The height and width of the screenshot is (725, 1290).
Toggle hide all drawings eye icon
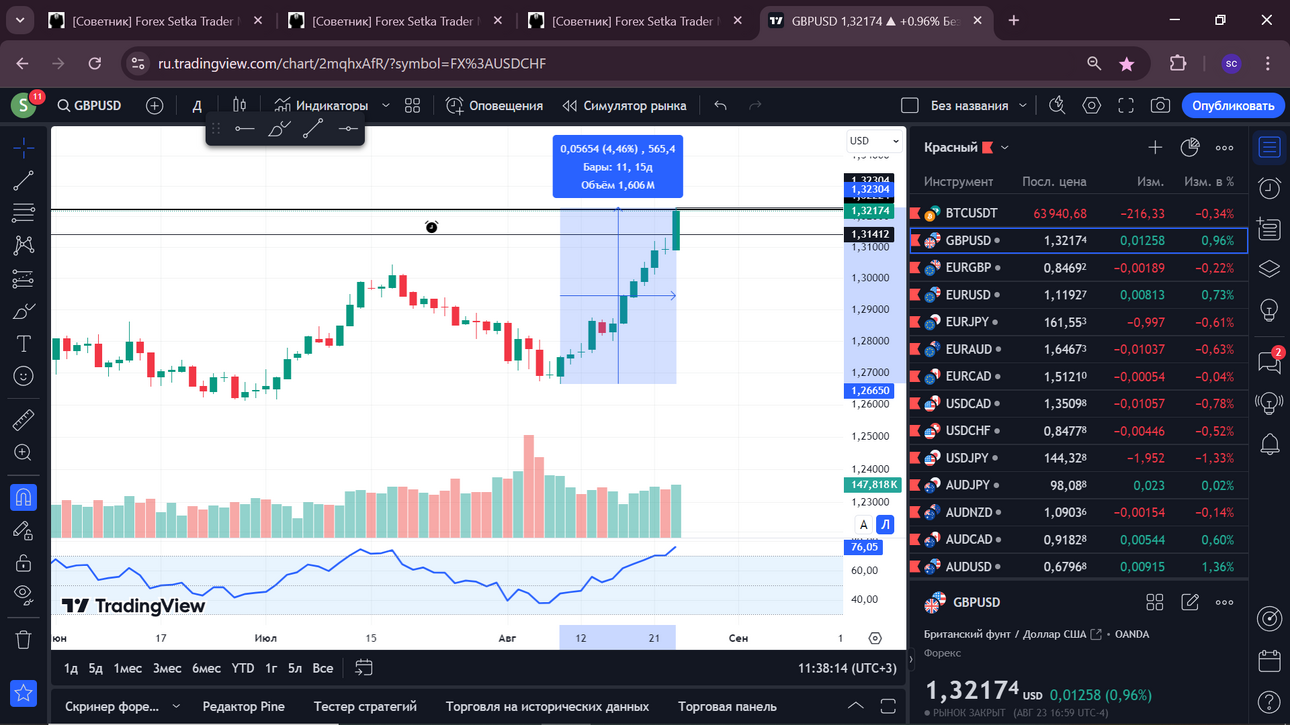pyautogui.click(x=24, y=595)
